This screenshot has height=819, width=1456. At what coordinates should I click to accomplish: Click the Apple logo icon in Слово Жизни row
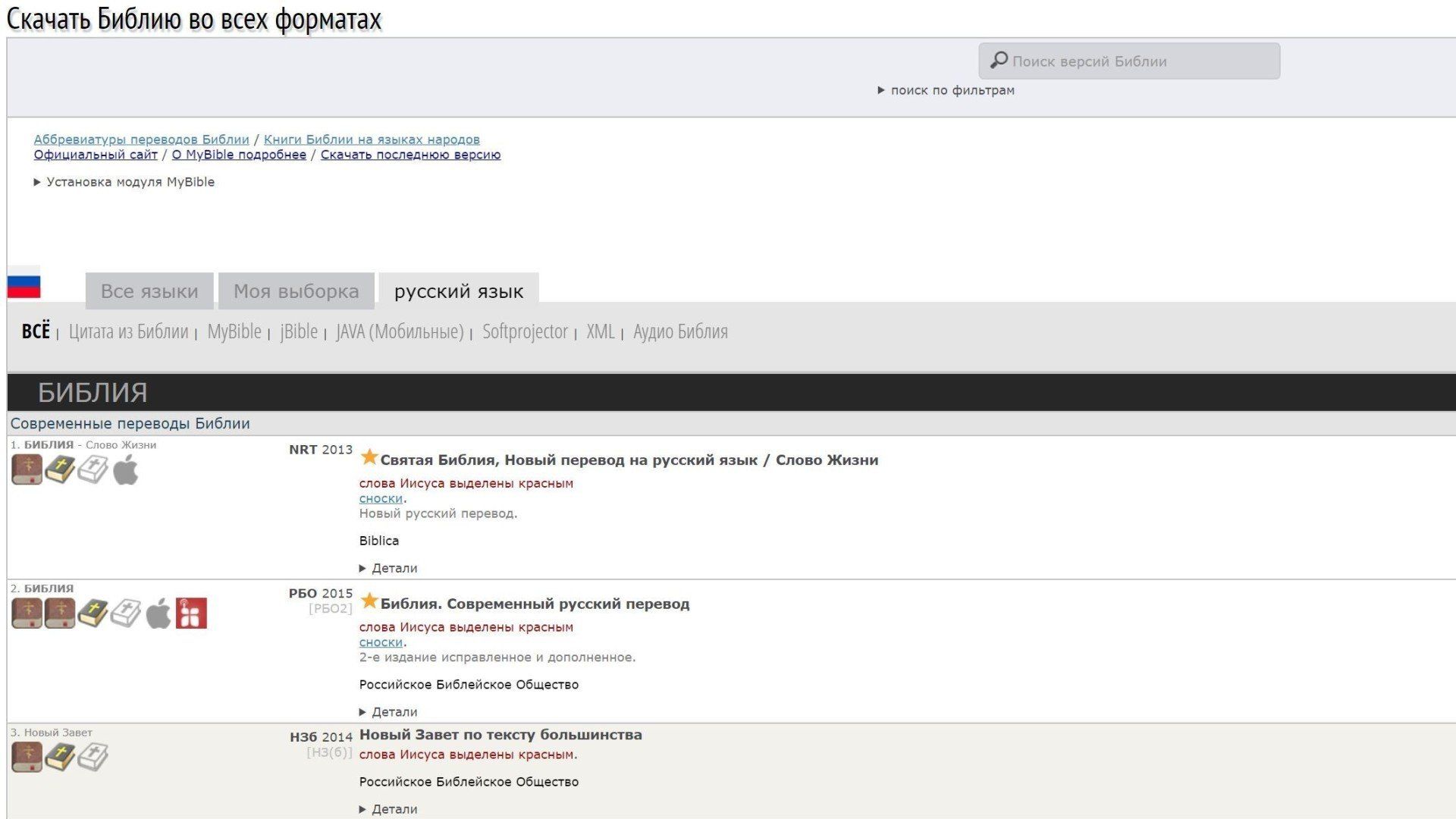(x=126, y=469)
